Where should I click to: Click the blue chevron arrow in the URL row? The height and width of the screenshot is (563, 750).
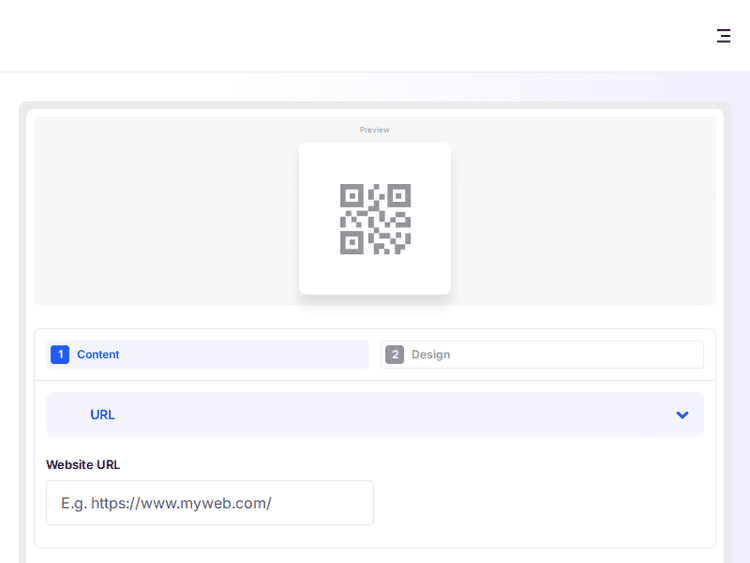[x=682, y=415]
